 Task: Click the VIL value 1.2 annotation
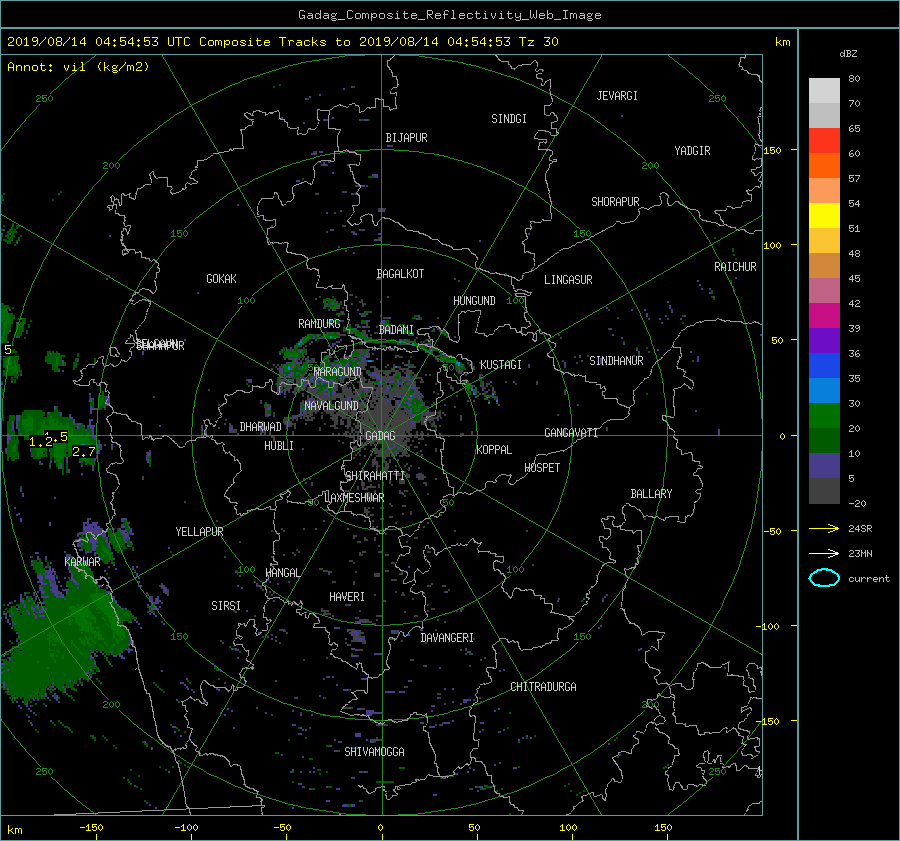pyautogui.click(x=41, y=441)
